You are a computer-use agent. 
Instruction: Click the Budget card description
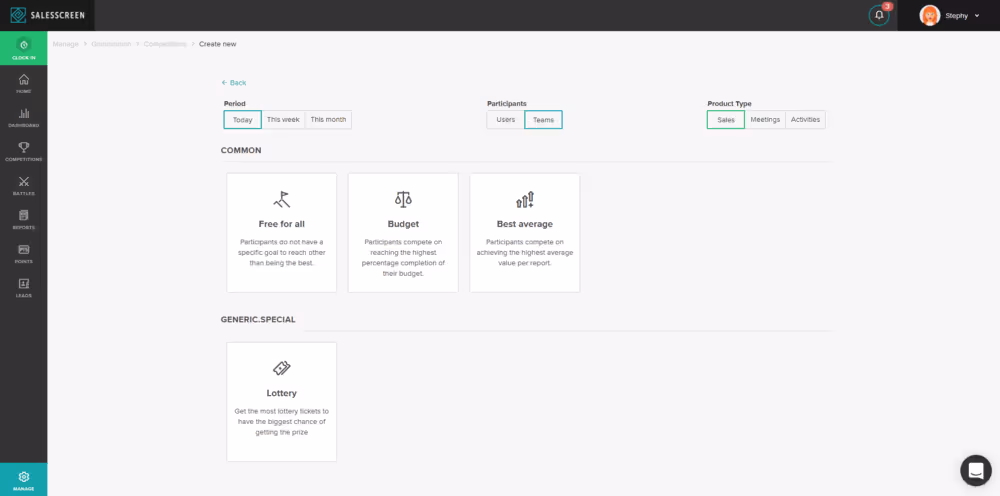click(403, 258)
